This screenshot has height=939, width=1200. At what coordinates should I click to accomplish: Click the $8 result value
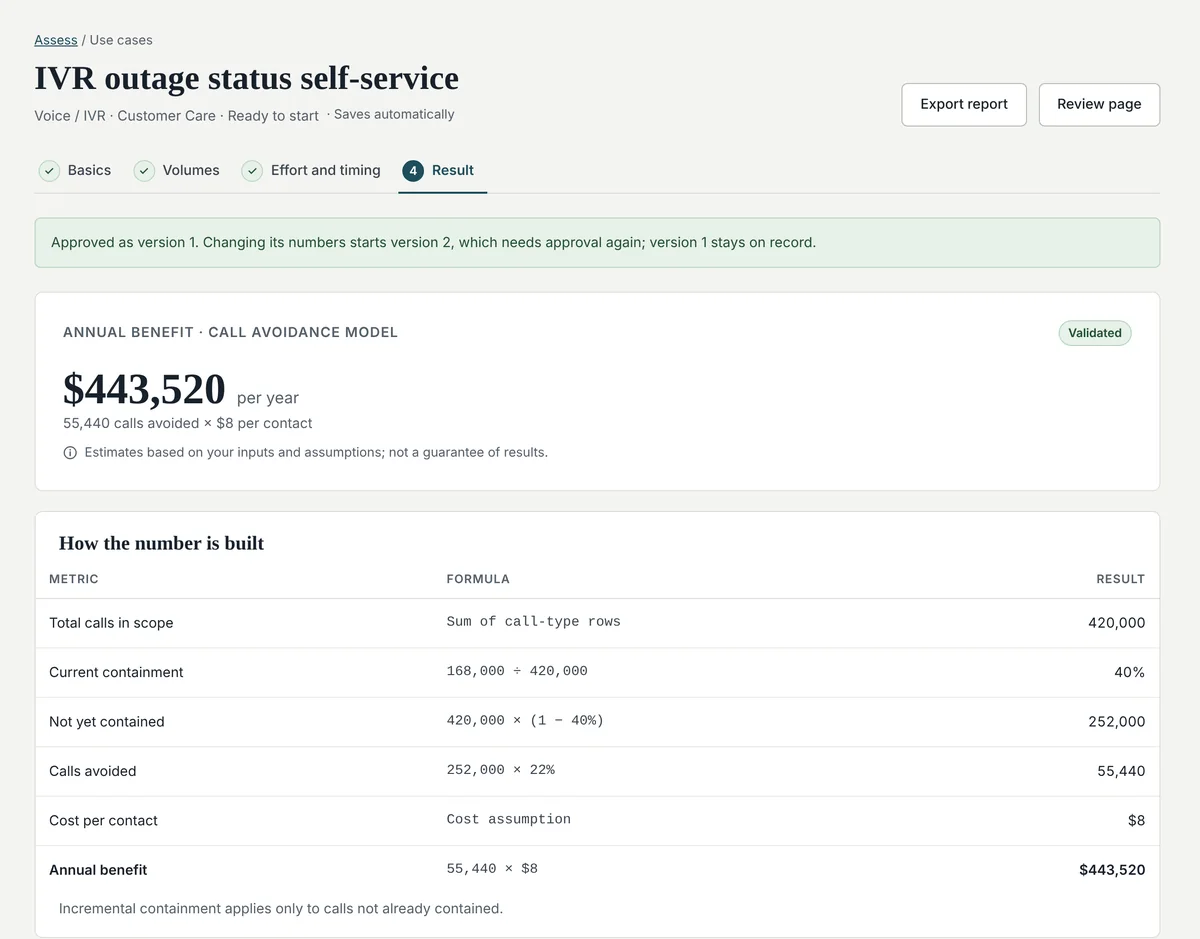tap(1137, 821)
